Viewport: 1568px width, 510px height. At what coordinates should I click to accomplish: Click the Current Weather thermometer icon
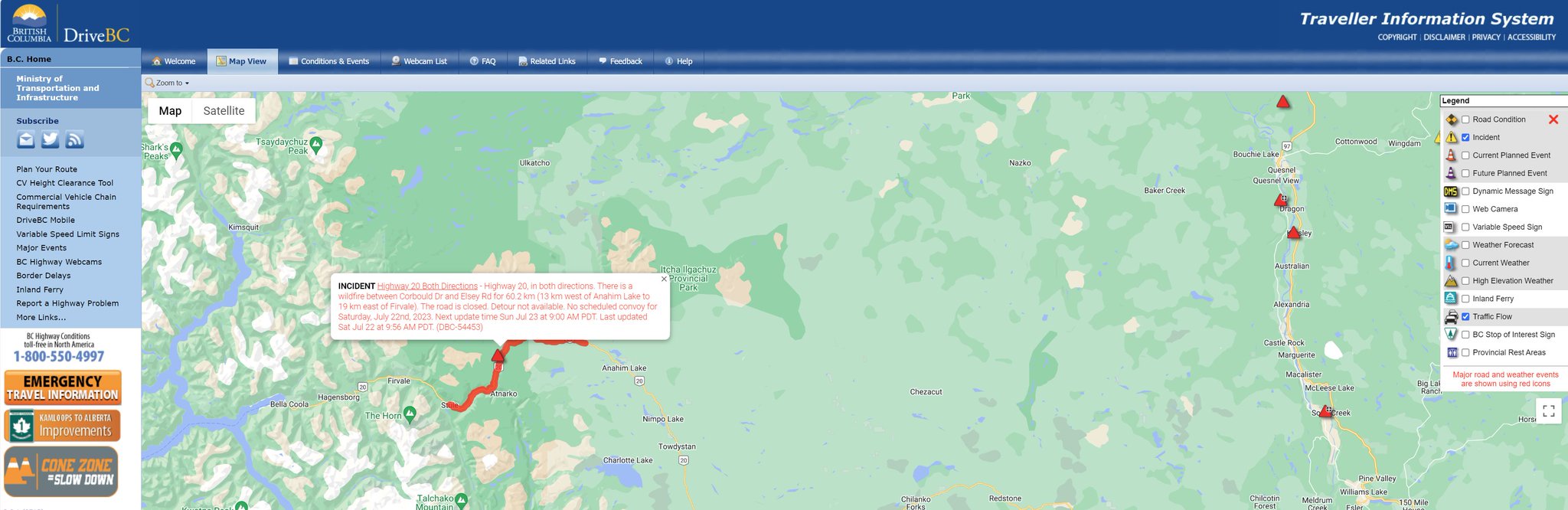point(1451,263)
